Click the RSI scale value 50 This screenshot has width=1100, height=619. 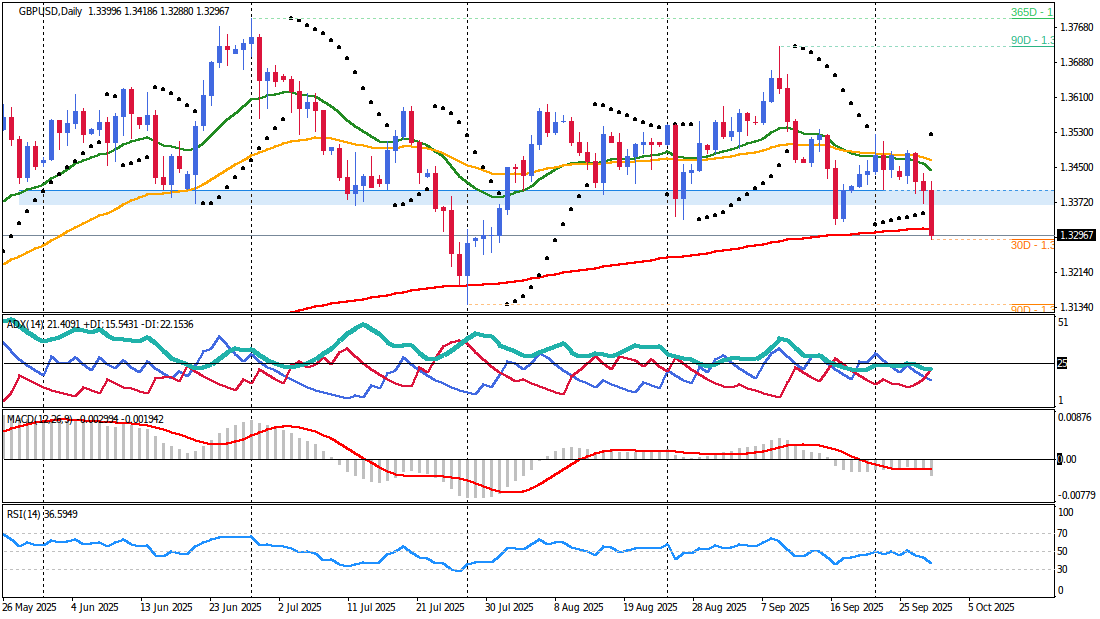click(1063, 552)
